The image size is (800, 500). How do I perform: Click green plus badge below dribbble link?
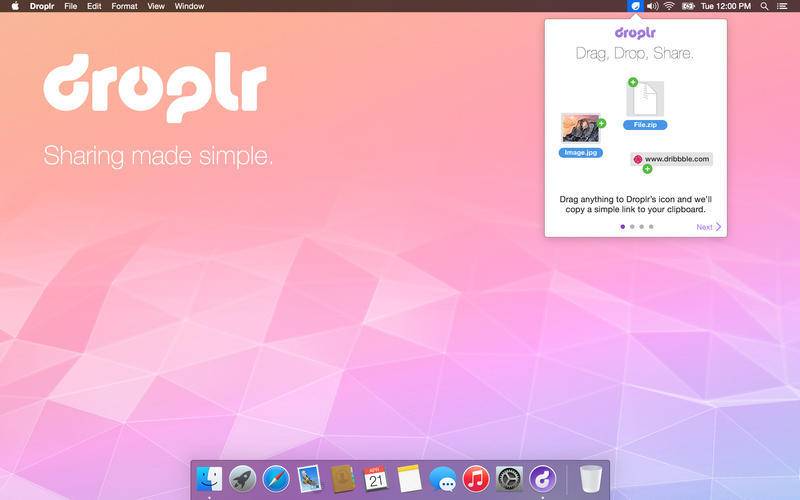pyautogui.click(x=647, y=169)
